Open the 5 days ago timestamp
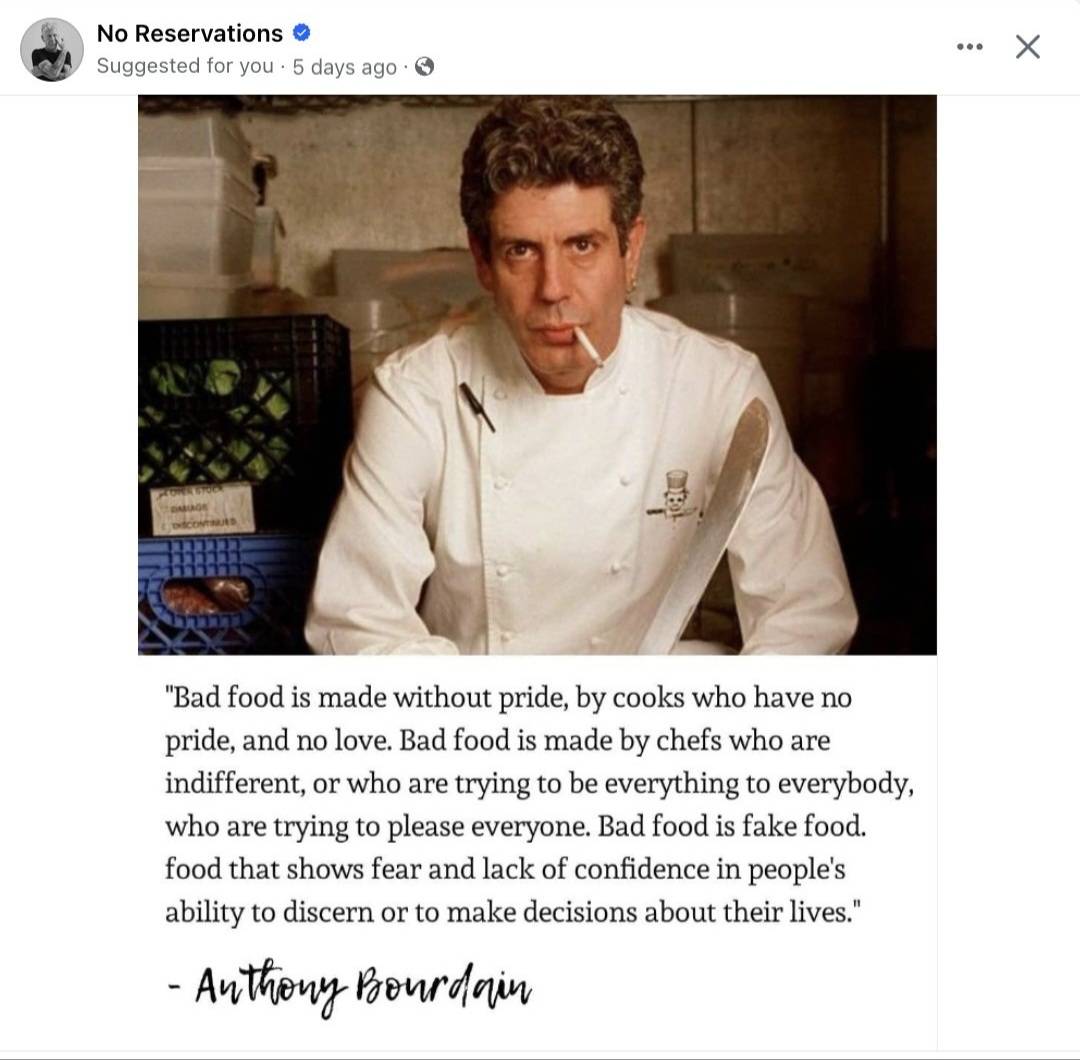This screenshot has width=1080, height=1060. point(344,67)
